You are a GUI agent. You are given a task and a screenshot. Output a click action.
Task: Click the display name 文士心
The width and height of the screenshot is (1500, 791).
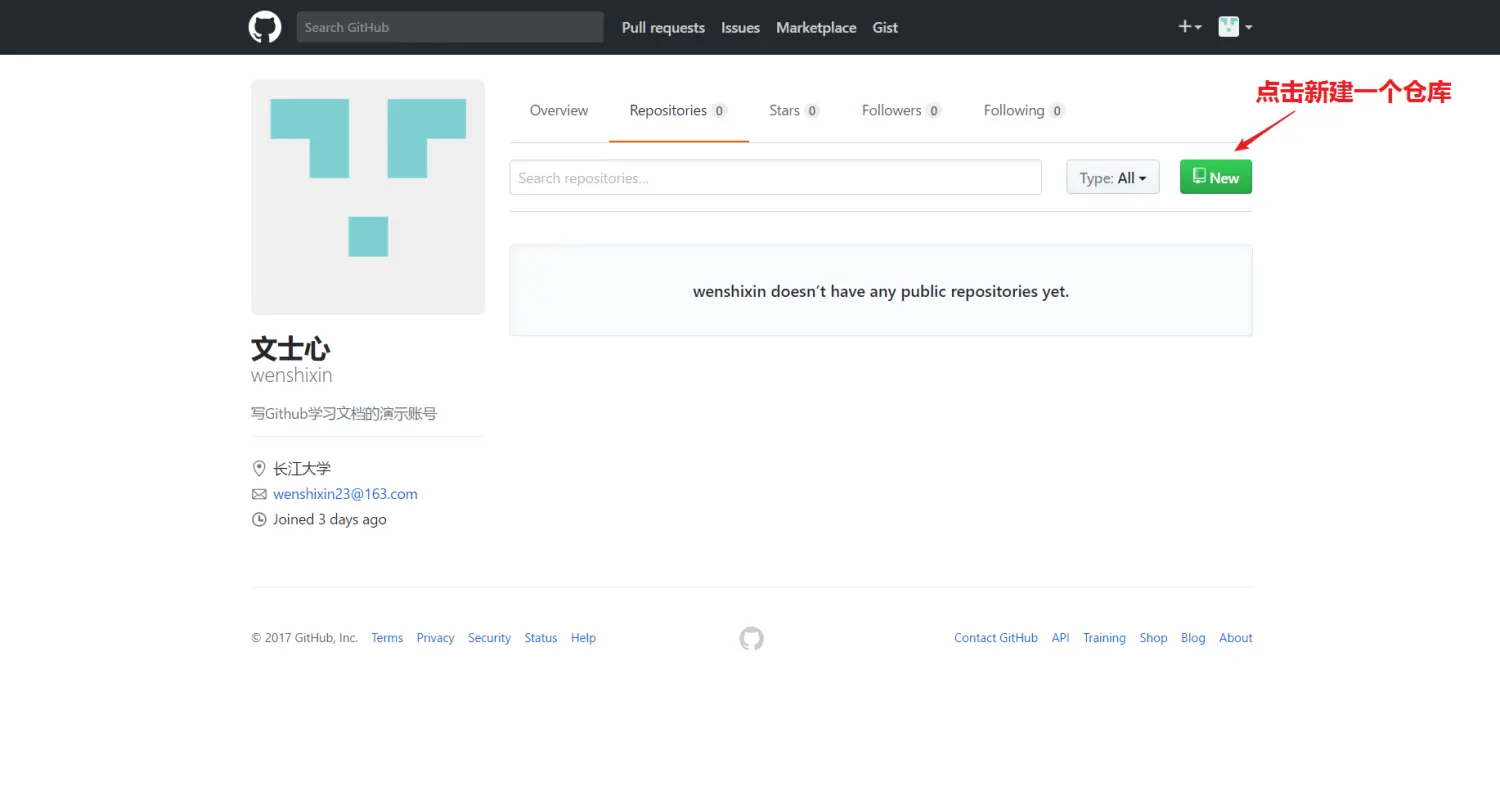click(290, 348)
